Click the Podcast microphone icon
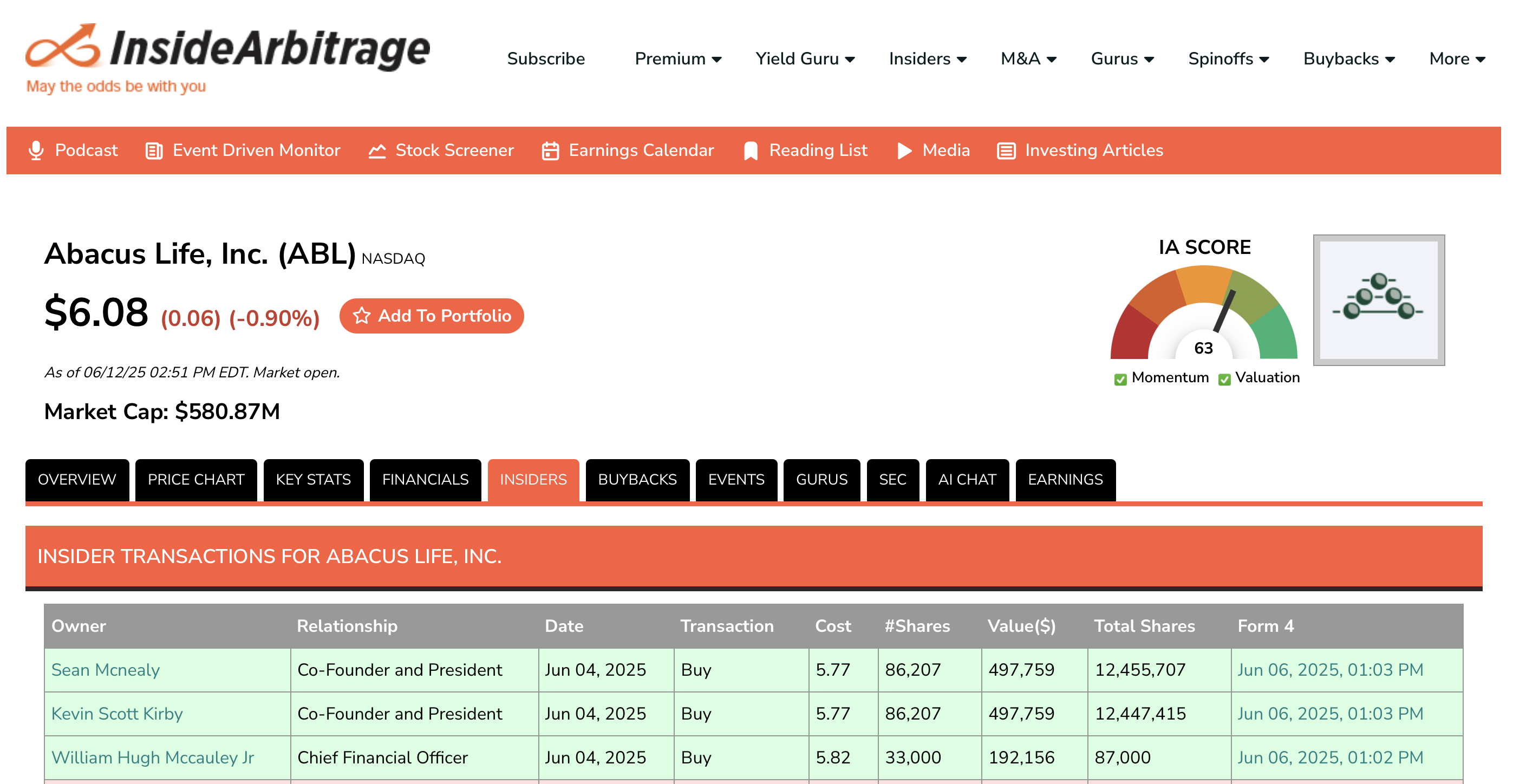This screenshot has height=784, width=1513. pos(36,151)
